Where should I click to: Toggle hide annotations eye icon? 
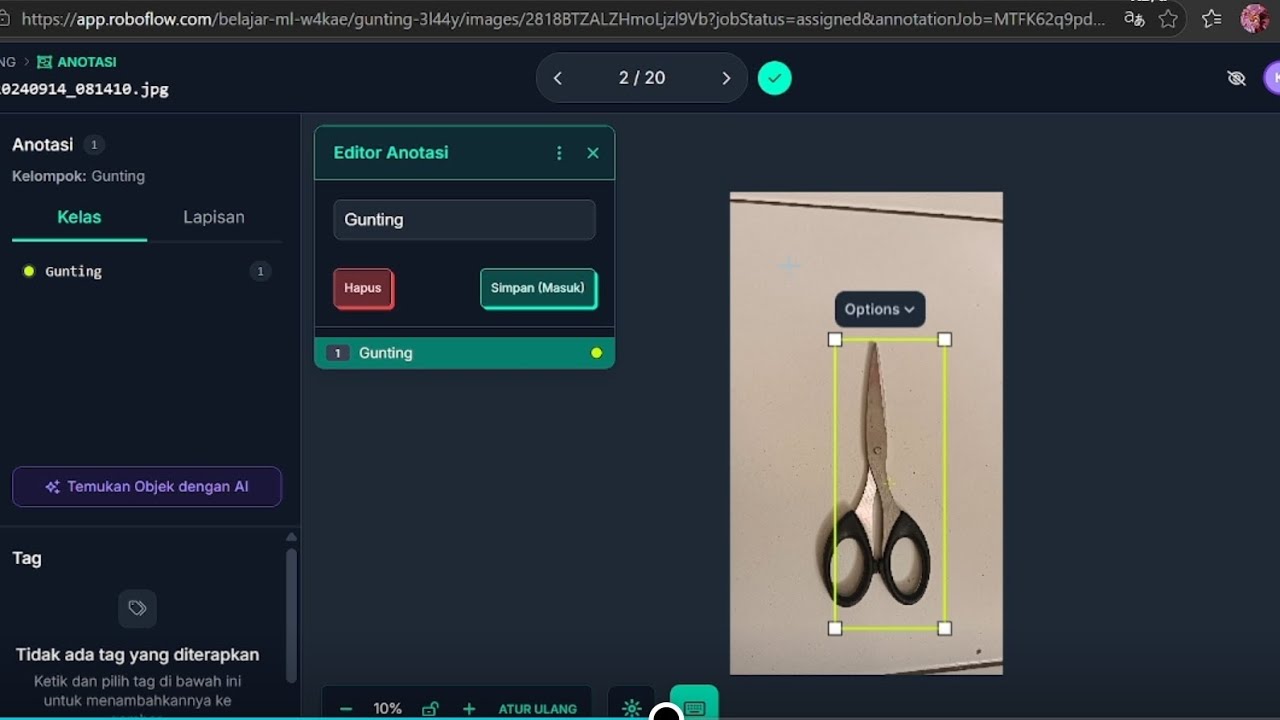(x=1236, y=78)
